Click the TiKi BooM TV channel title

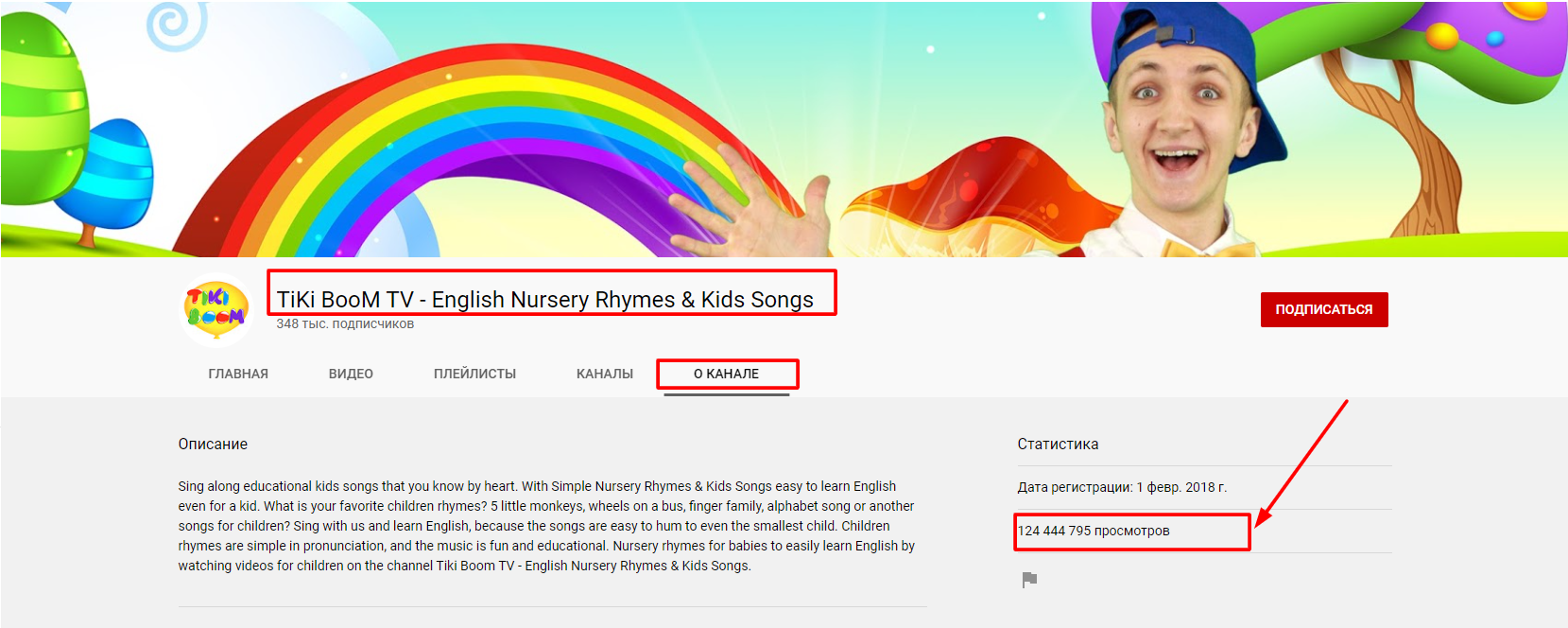(x=544, y=300)
